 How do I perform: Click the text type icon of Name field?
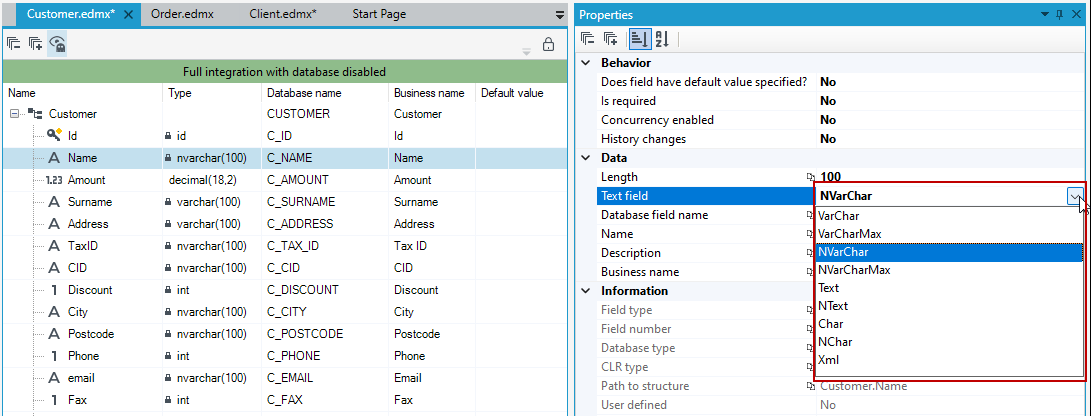click(x=54, y=158)
